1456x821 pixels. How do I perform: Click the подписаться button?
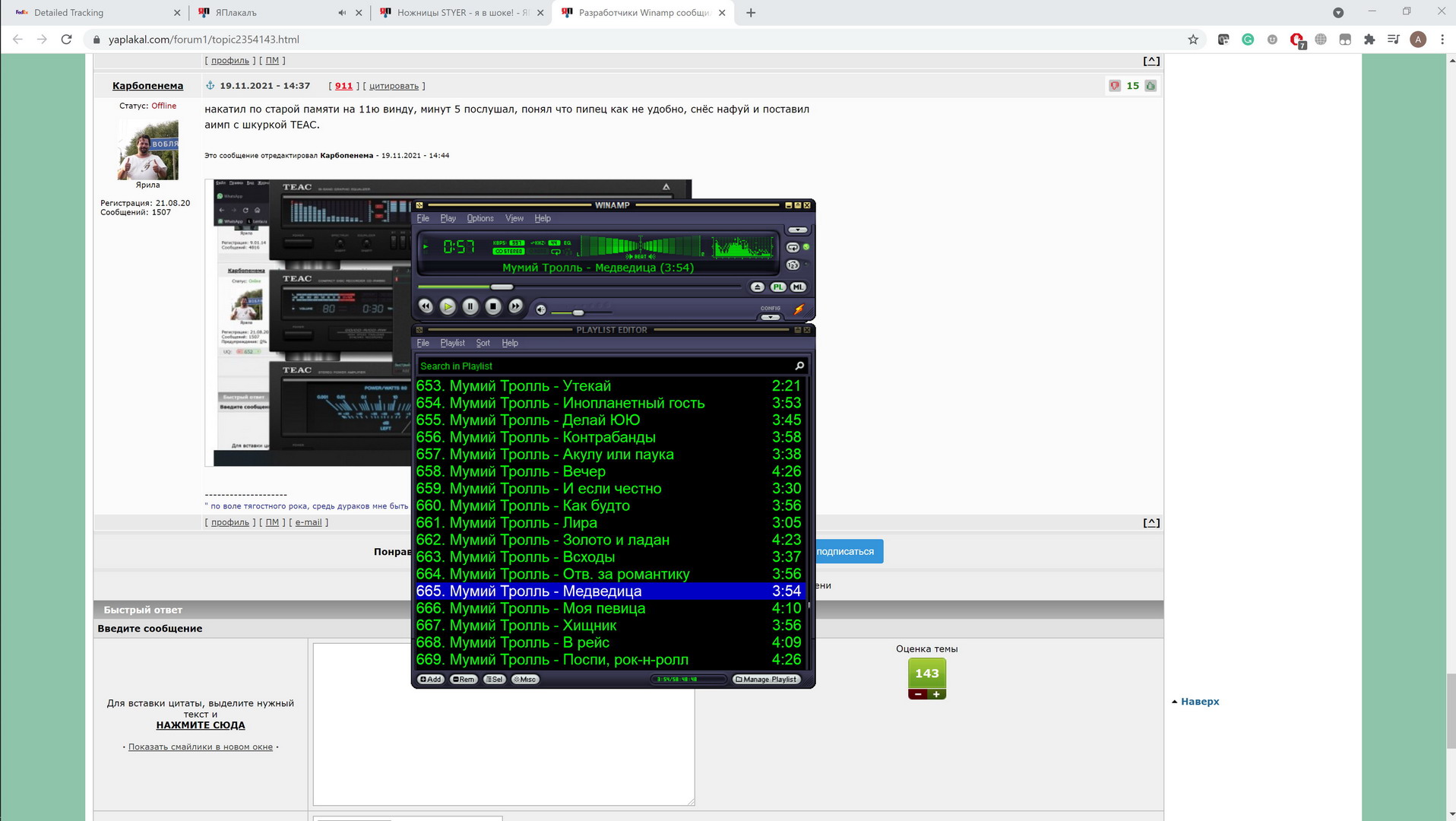tap(845, 552)
